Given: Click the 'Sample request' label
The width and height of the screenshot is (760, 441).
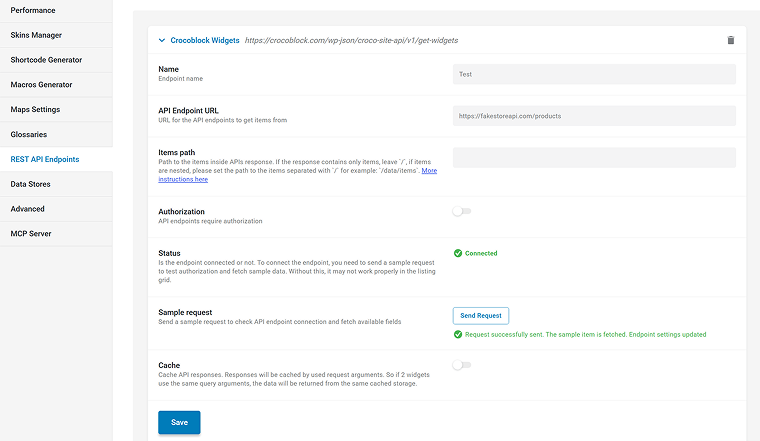Looking at the screenshot, I should [x=185, y=312].
